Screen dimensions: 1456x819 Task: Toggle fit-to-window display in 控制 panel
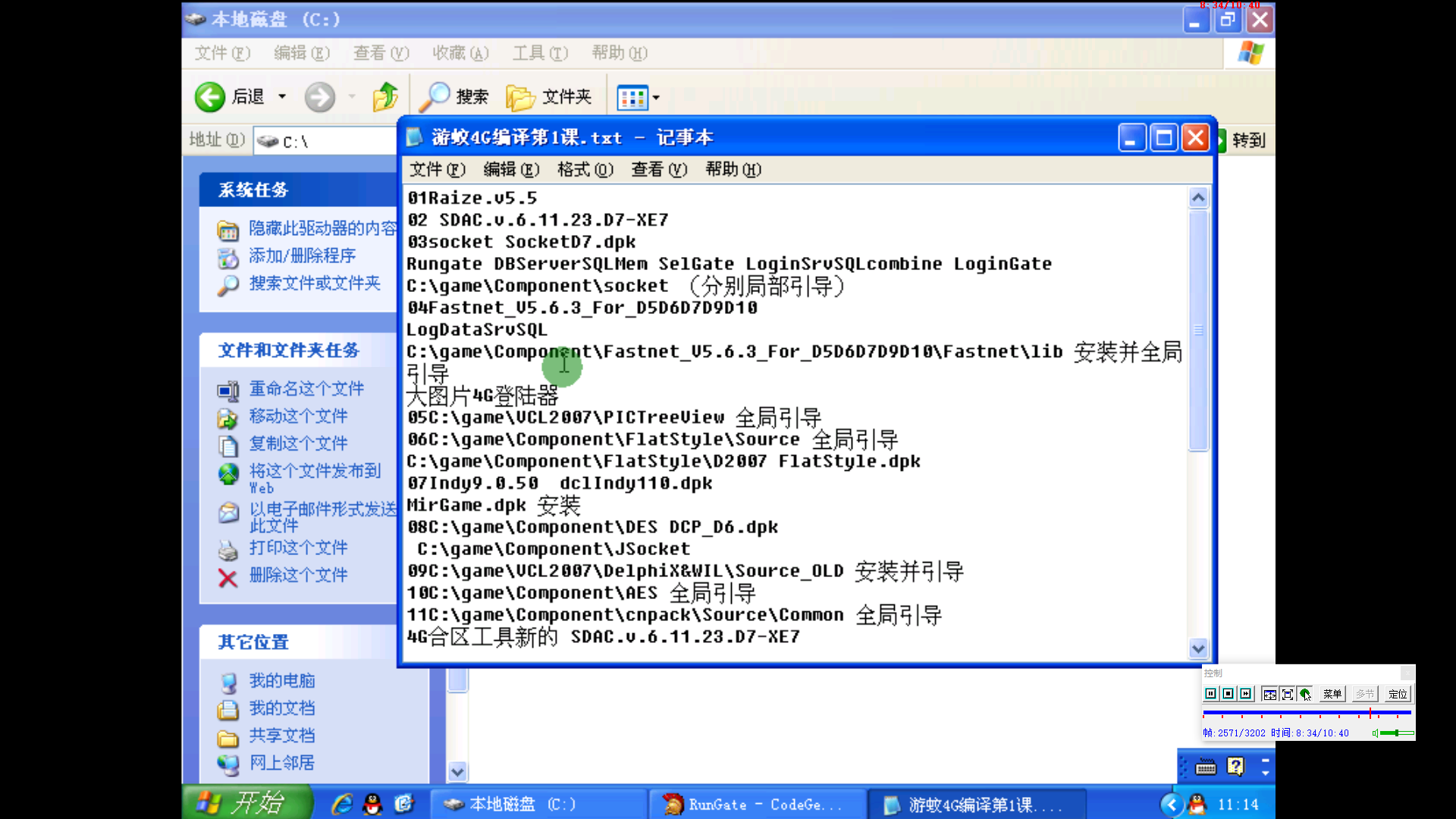point(1269,694)
